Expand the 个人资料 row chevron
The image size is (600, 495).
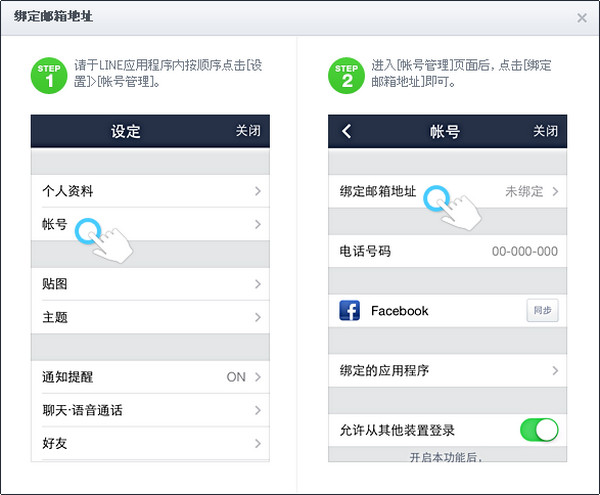click(x=258, y=191)
